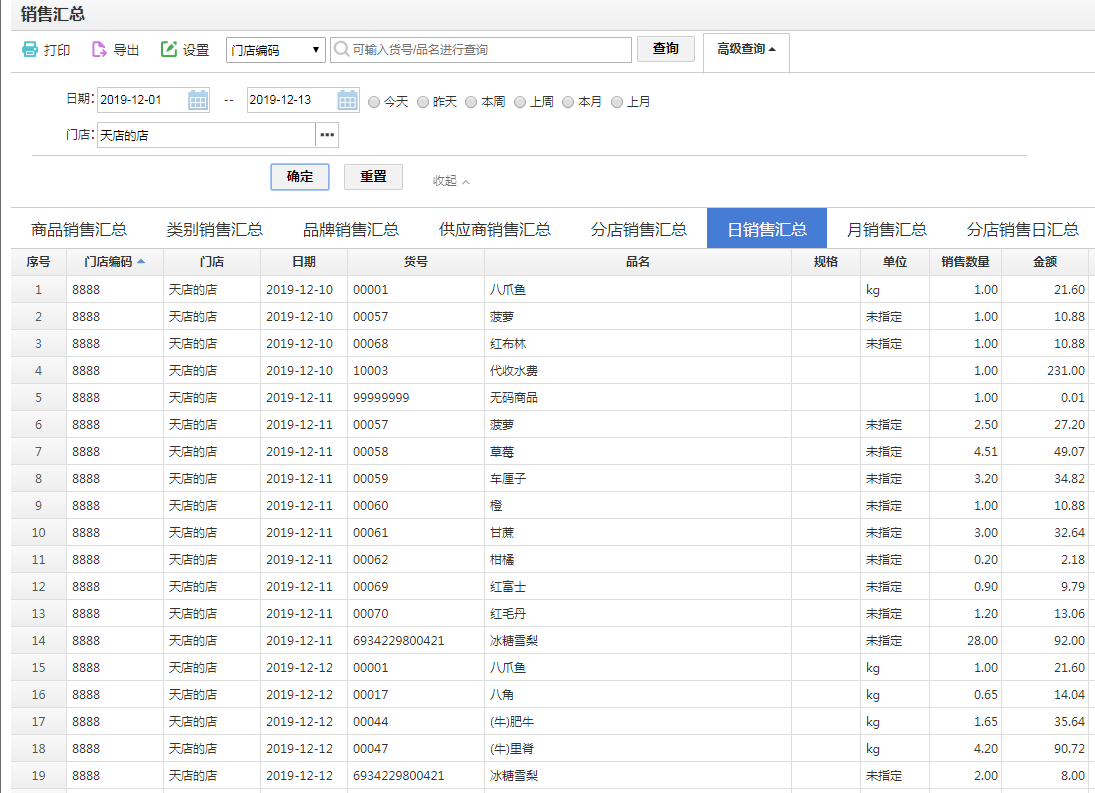Click quantity 28.00 in row 14

click(982, 641)
